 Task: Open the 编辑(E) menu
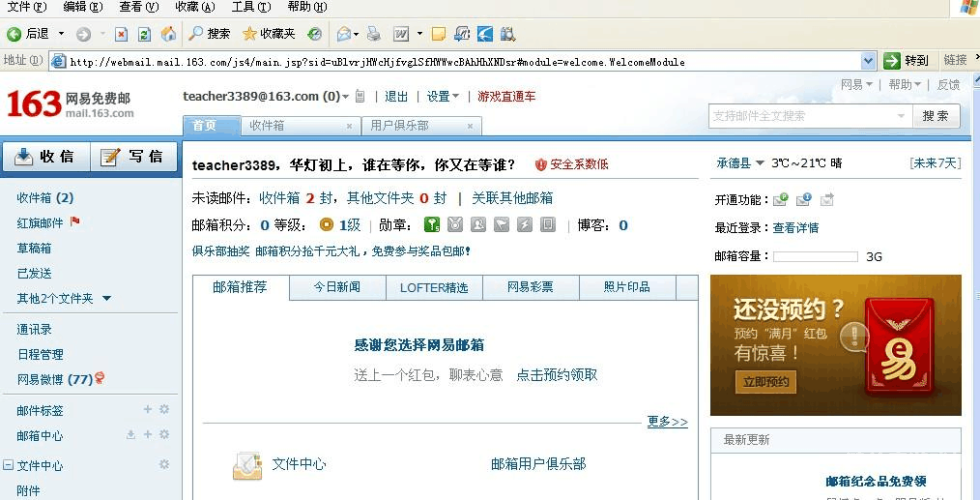(83, 7)
